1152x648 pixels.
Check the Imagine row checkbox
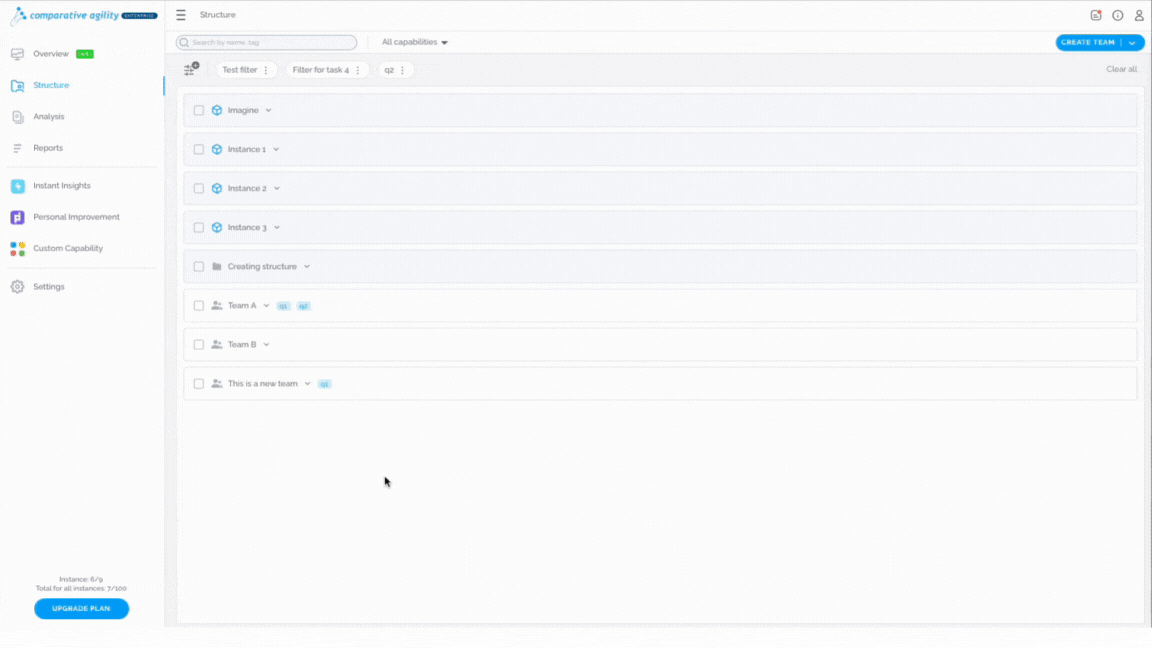click(x=198, y=110)
